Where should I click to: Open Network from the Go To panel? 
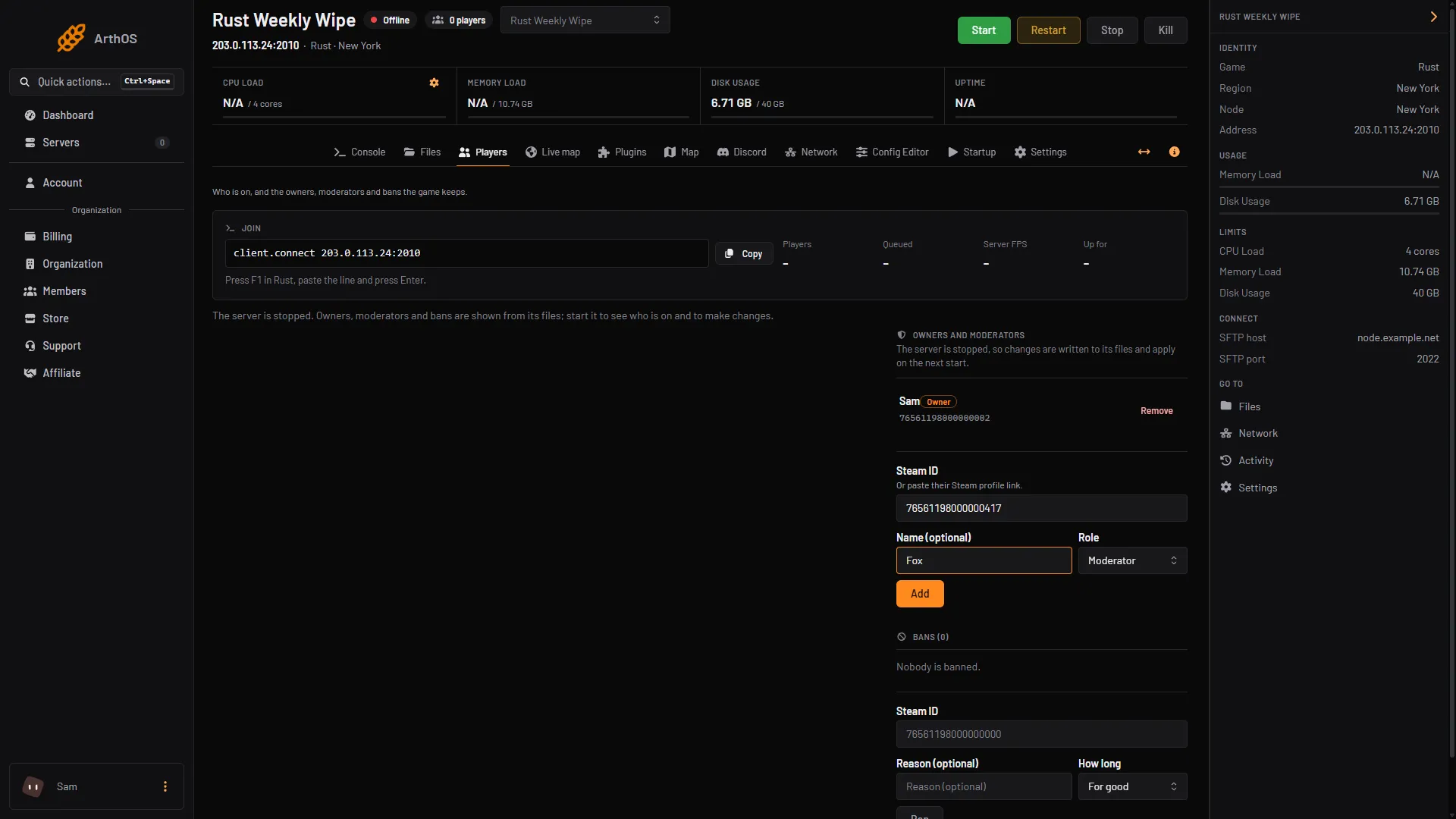(1248, 433)
